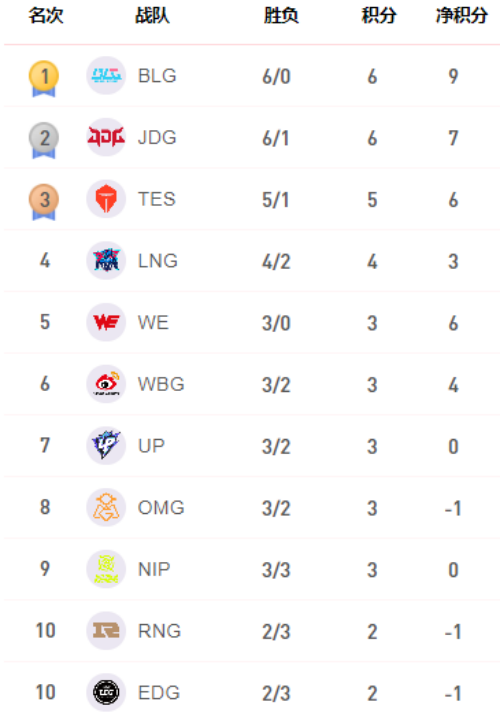Click the gold first-place medal
The image size is (500, 713).
[44, 78]
